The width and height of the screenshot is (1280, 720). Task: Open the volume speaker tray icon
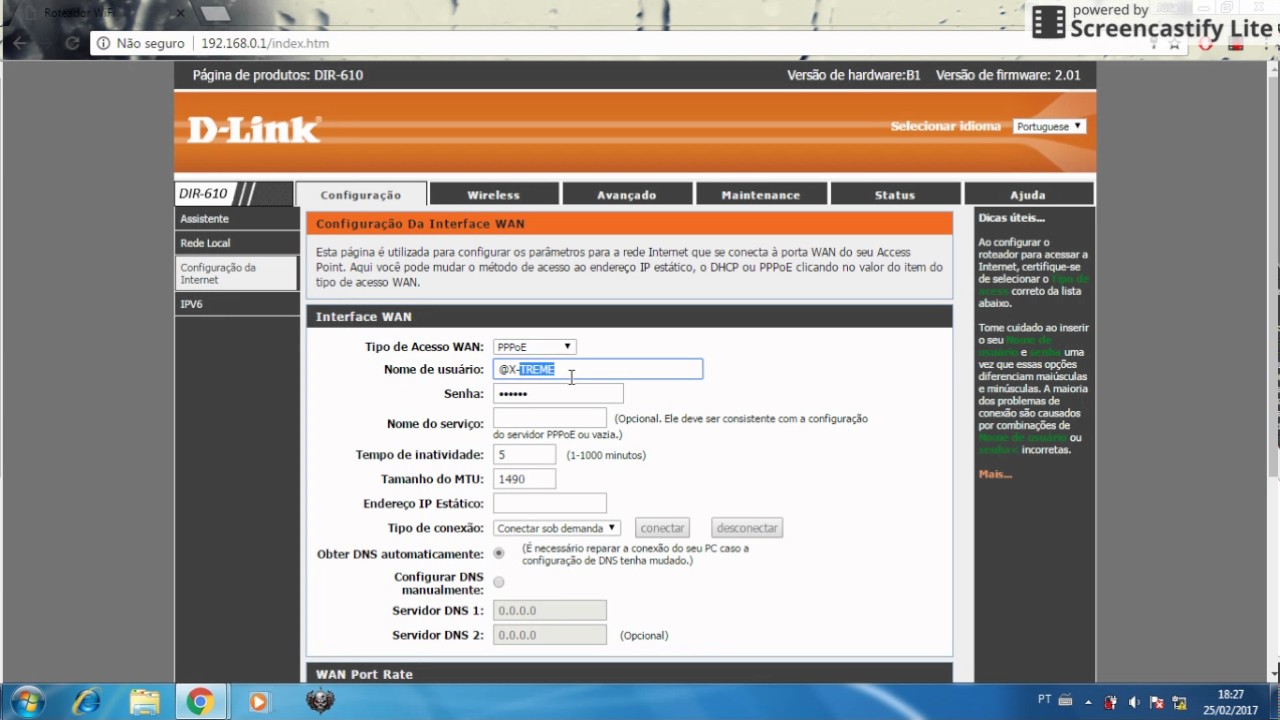click(x=1133, y=702)
